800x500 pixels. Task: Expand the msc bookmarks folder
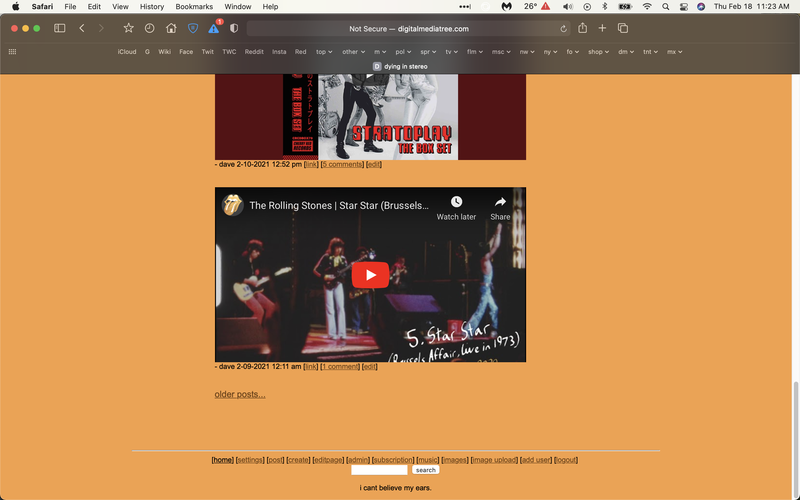coord(501,52)
